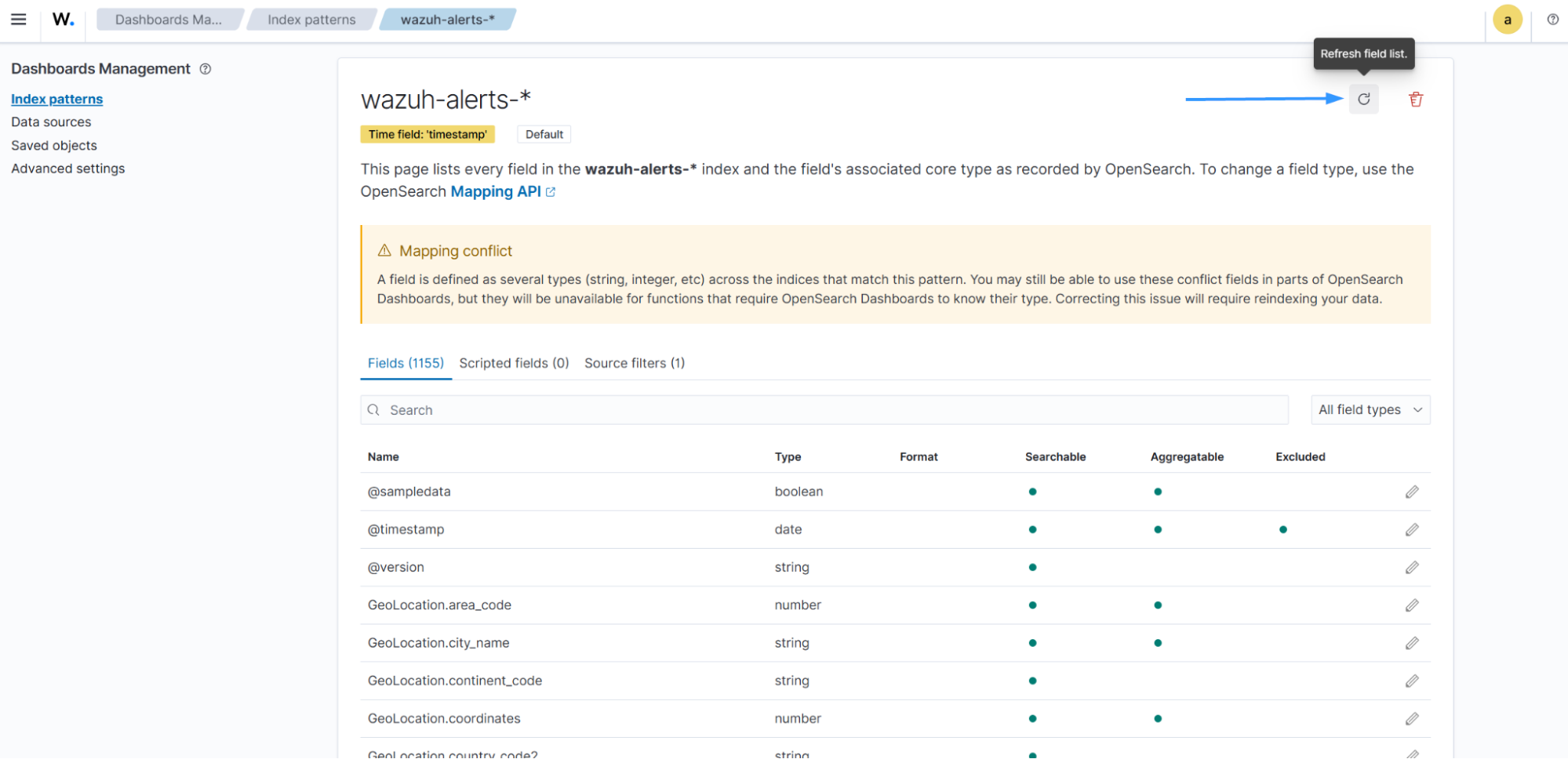Click the @timestamp field name
Screen dimensions: 1568x759
(x=406, y=529)
